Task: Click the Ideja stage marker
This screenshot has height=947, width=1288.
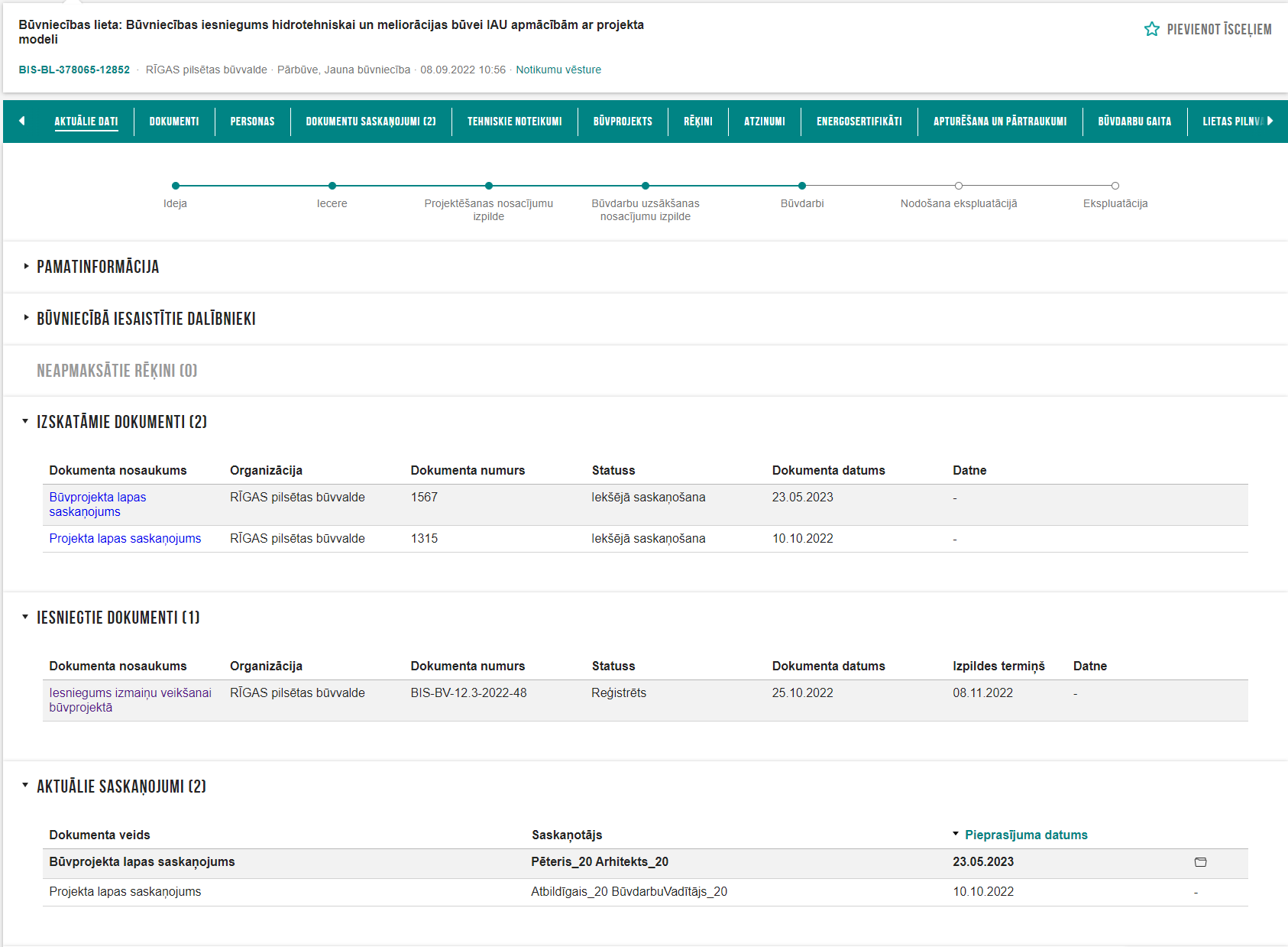Action: point(176,186)
